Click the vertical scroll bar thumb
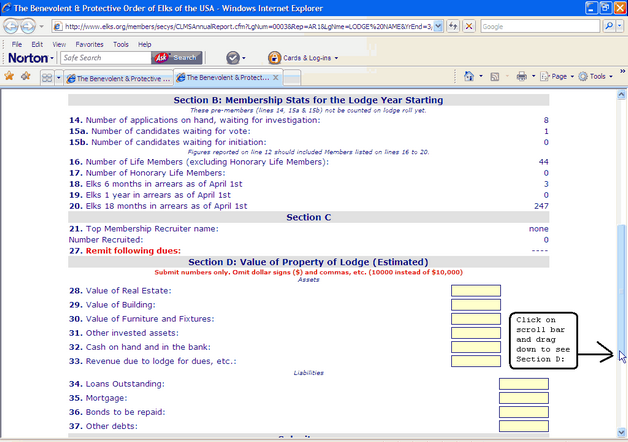 point(621,290)
